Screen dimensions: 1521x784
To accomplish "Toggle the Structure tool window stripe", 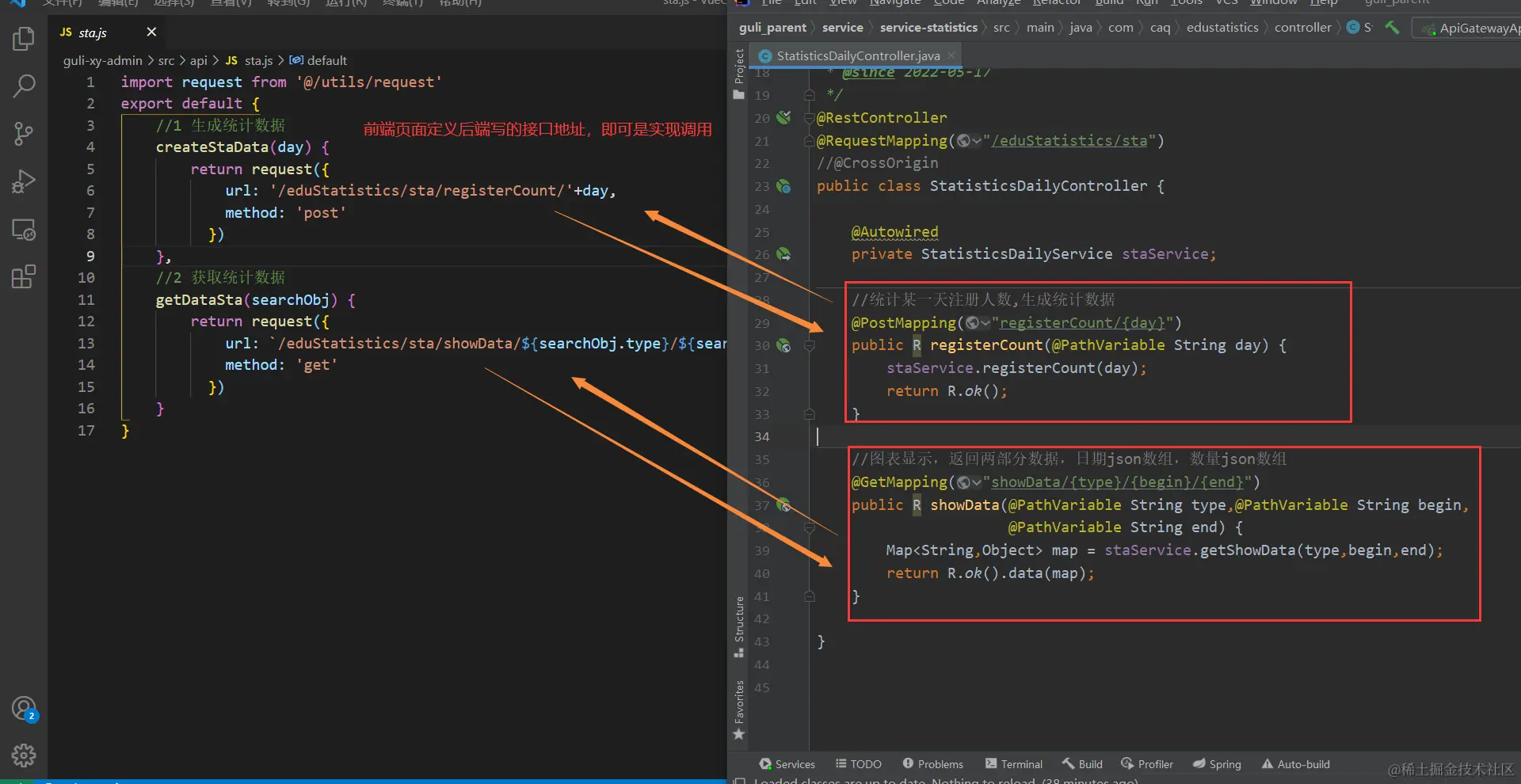I will pos(739,626).
